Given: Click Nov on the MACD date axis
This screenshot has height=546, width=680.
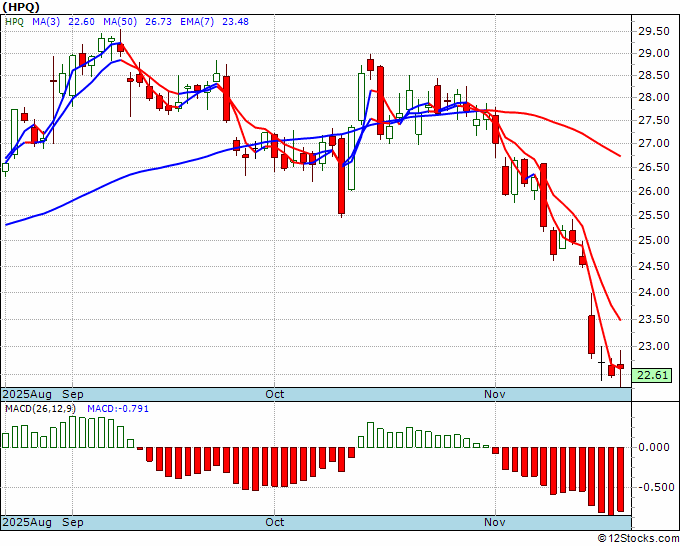Looking at the screenshot, I should pyautogui.click(x=495, y=522).
